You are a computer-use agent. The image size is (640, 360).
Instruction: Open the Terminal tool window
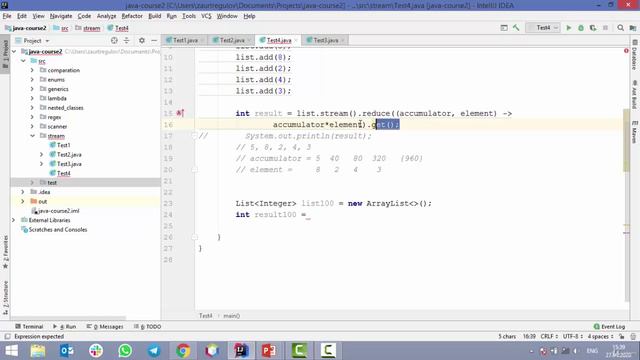[x=29, y=327]
